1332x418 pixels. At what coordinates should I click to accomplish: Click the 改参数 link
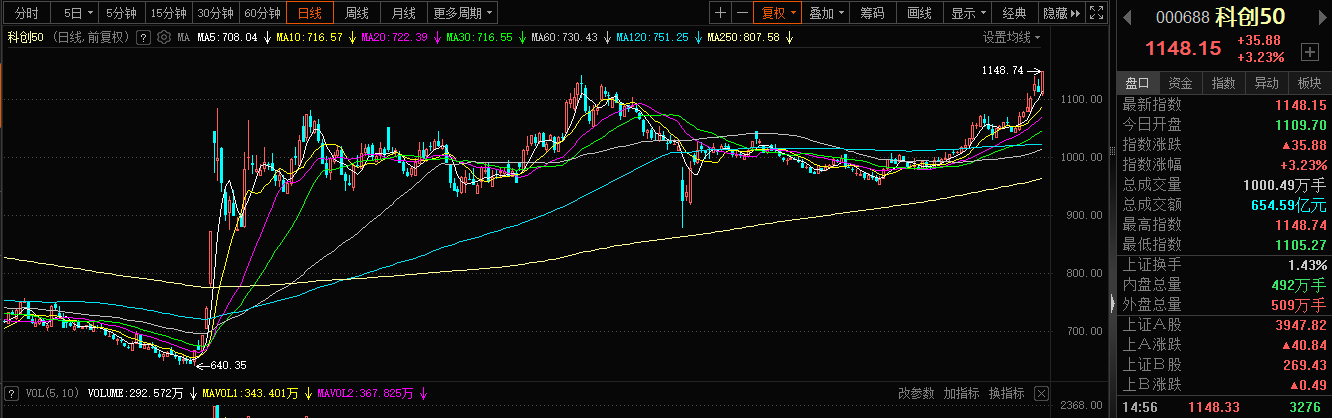tap(916, 393)
